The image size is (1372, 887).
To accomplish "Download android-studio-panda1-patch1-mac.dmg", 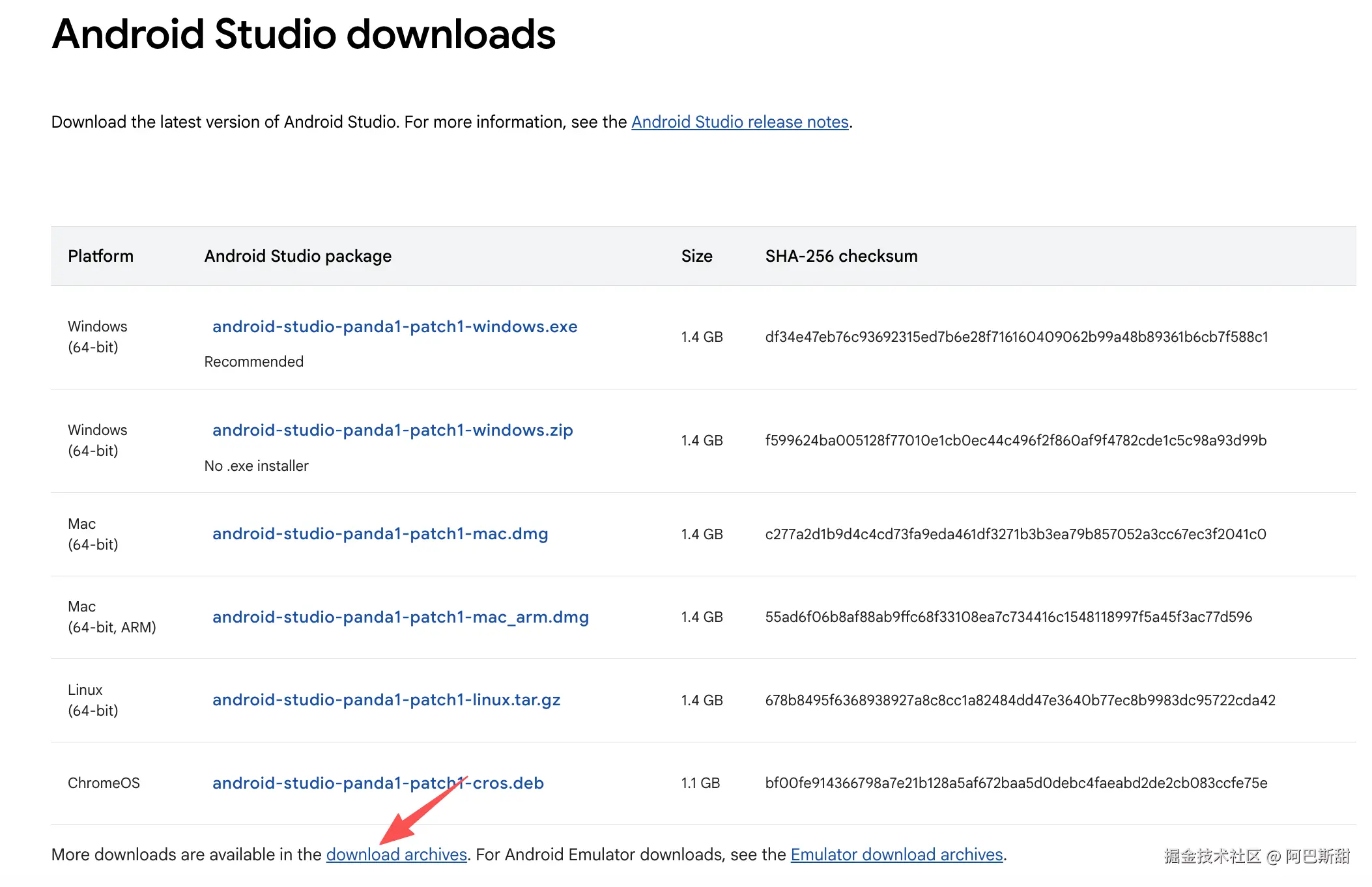I will 380,534.
